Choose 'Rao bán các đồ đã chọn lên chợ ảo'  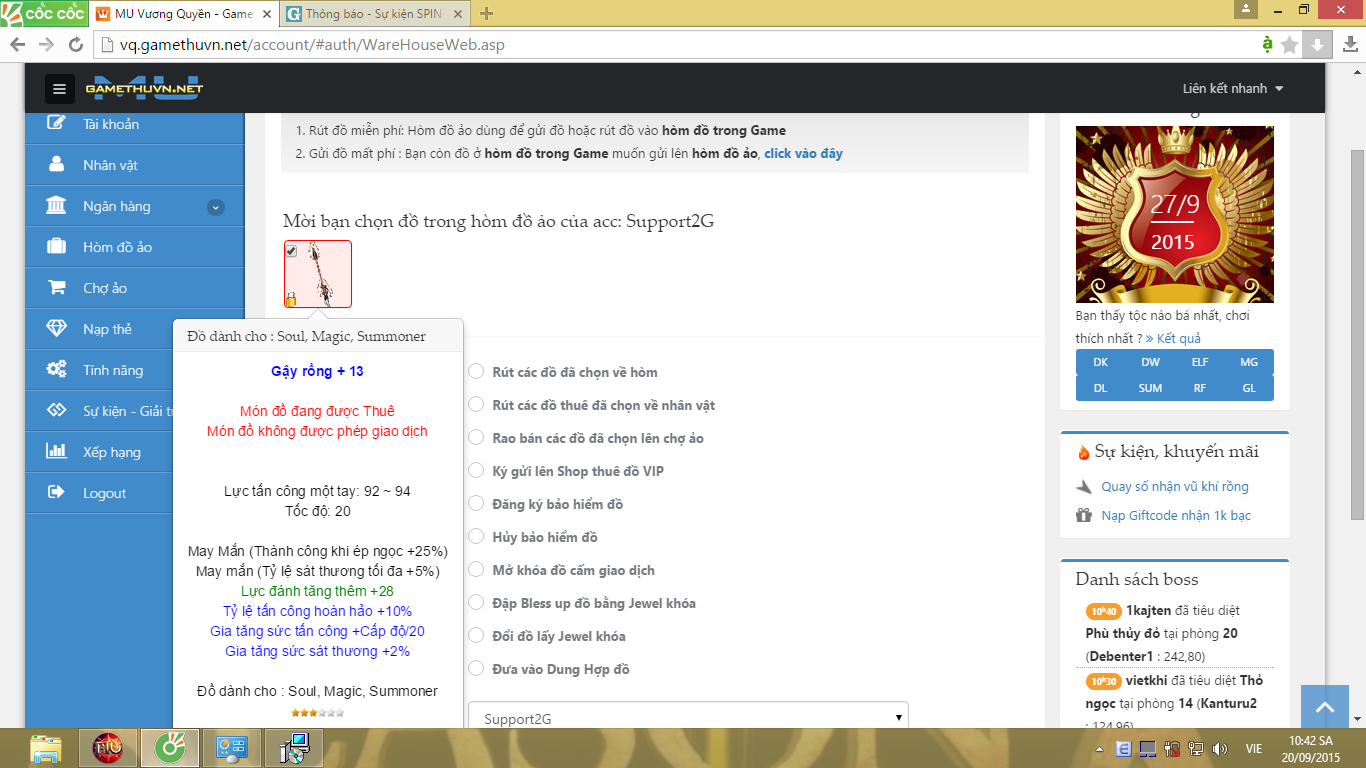[476, 438]
